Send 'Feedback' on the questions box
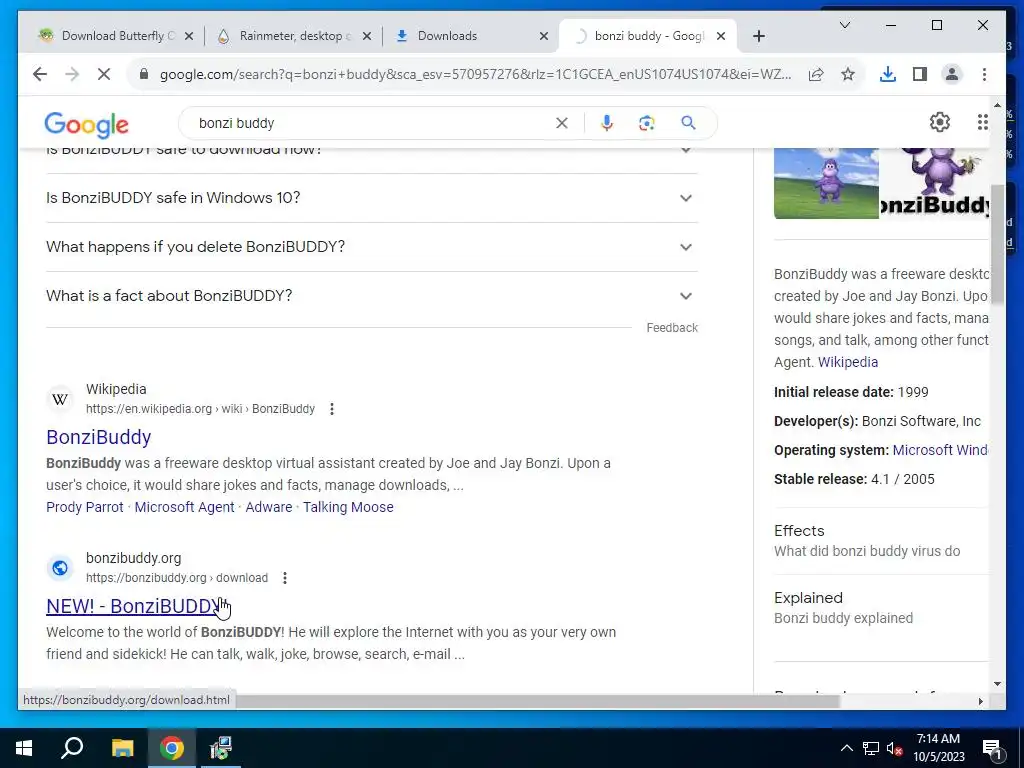This screenshot has width=1024, height=768. (672, 328)
